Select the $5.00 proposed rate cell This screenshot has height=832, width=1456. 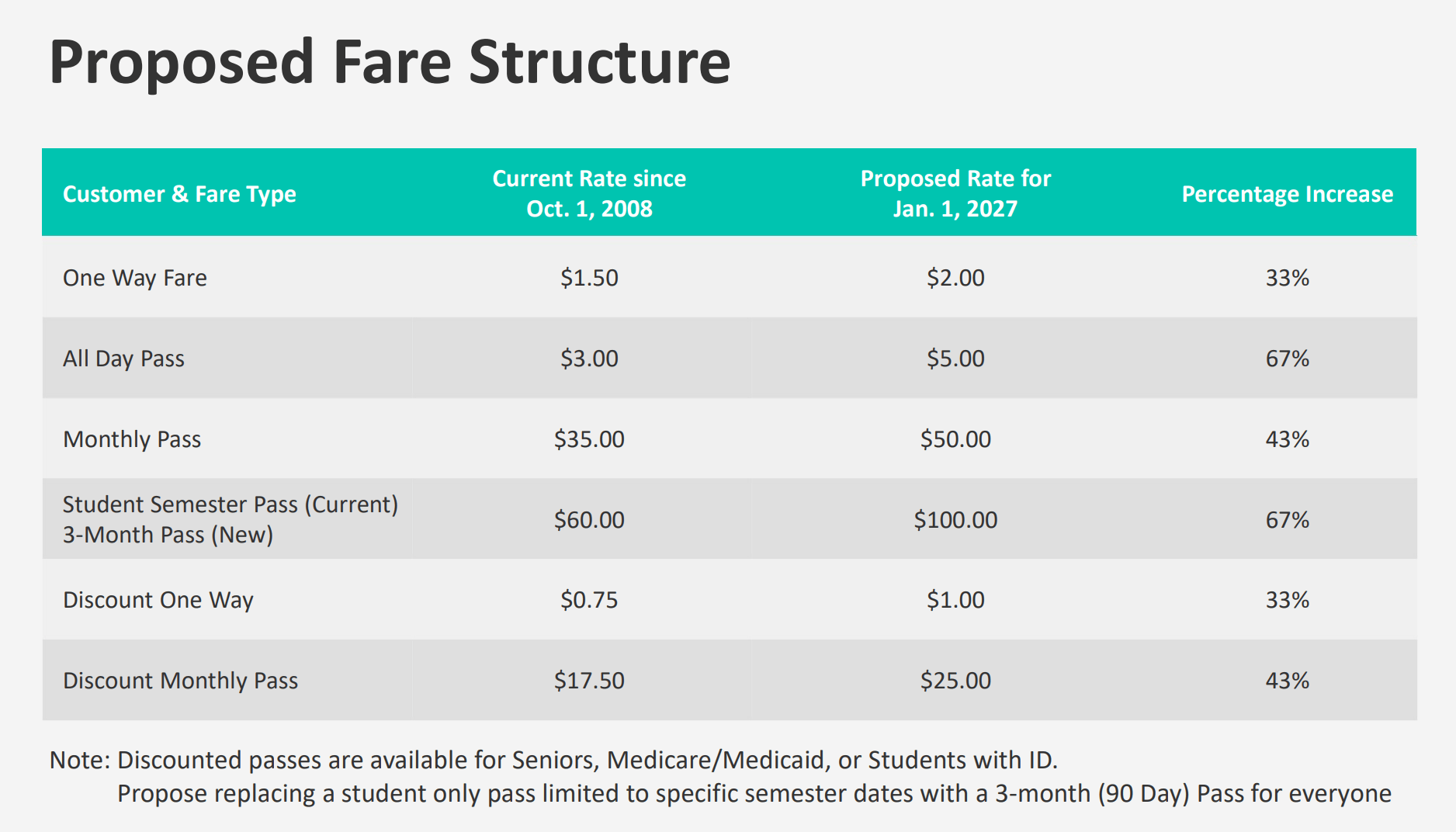coord(955,359)
